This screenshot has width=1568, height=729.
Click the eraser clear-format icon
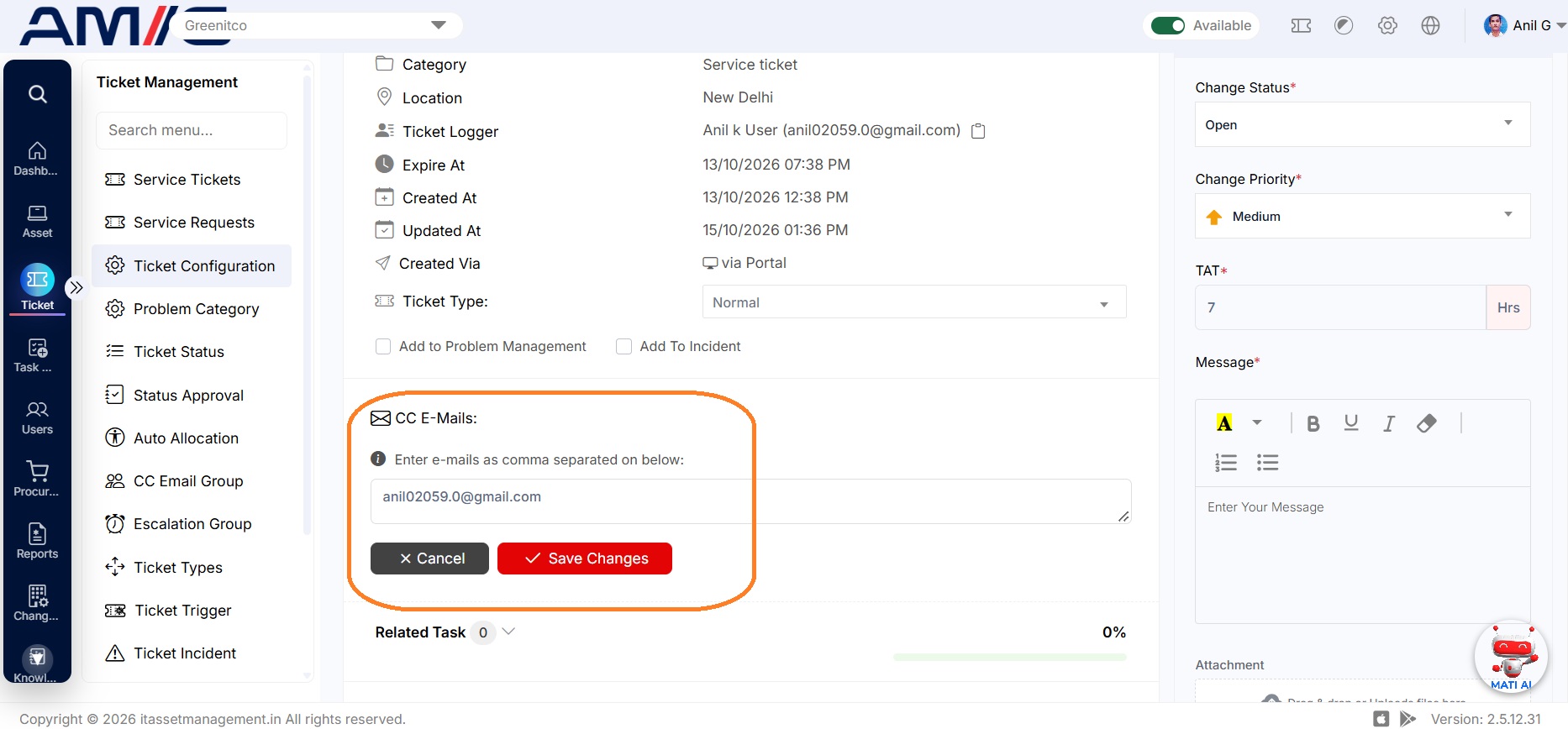(1426, 423)
